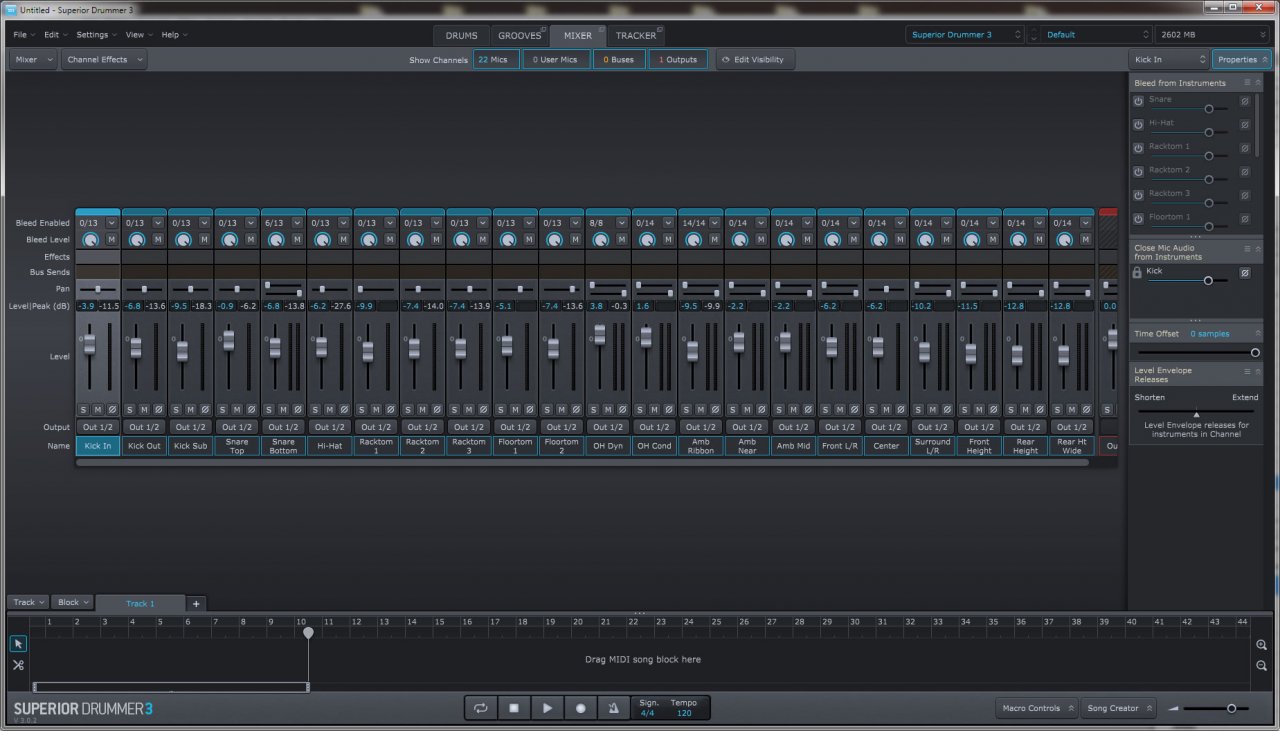Open the Track dropdown menu

click(x=28, y=602)
